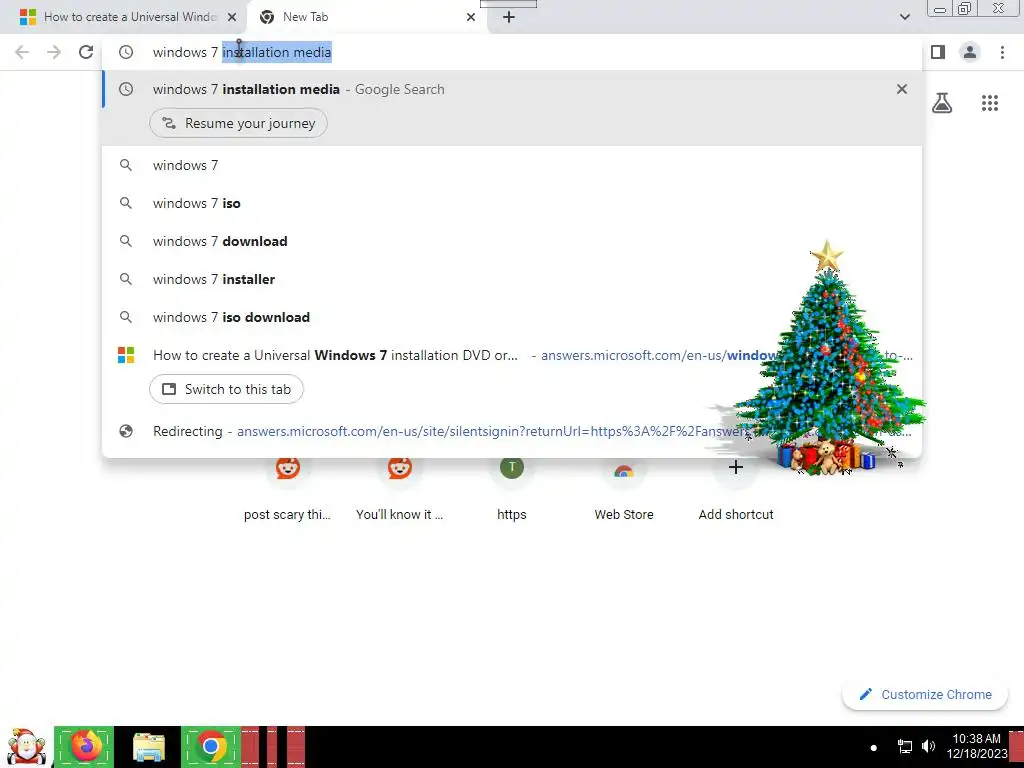Click the clock history icon in the address bar
Image resolution: width=1024 pixels, height=768 pixels.
[126, 52]
